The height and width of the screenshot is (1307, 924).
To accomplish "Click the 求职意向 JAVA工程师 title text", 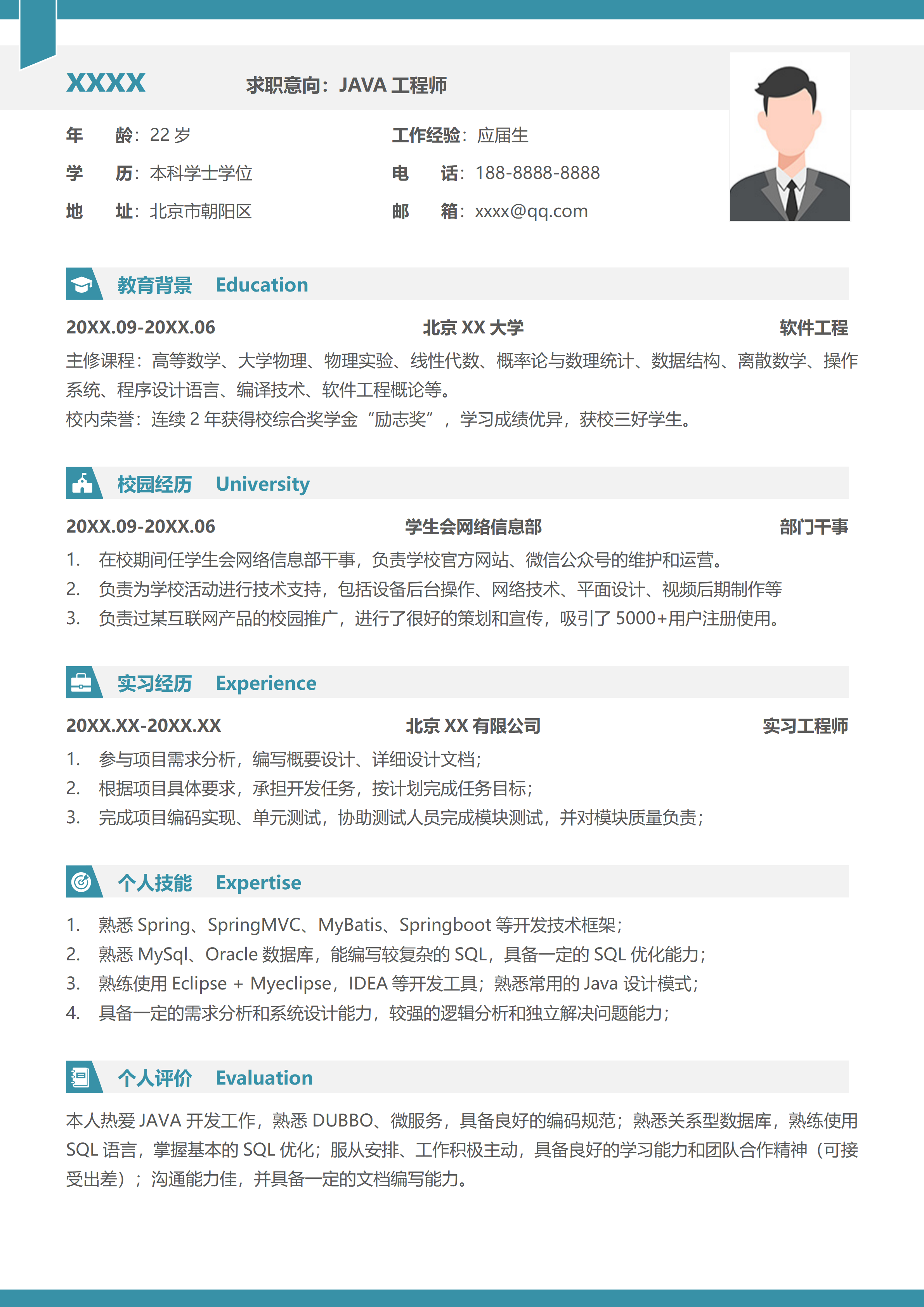I will point(346,85).
